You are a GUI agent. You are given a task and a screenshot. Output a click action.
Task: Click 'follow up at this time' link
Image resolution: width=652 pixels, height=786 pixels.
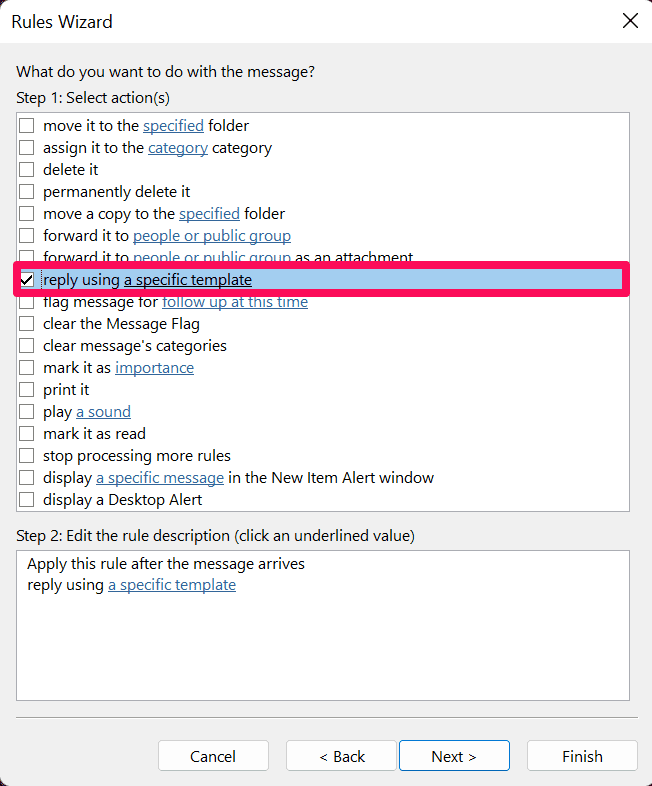click(x=235, y=302)
